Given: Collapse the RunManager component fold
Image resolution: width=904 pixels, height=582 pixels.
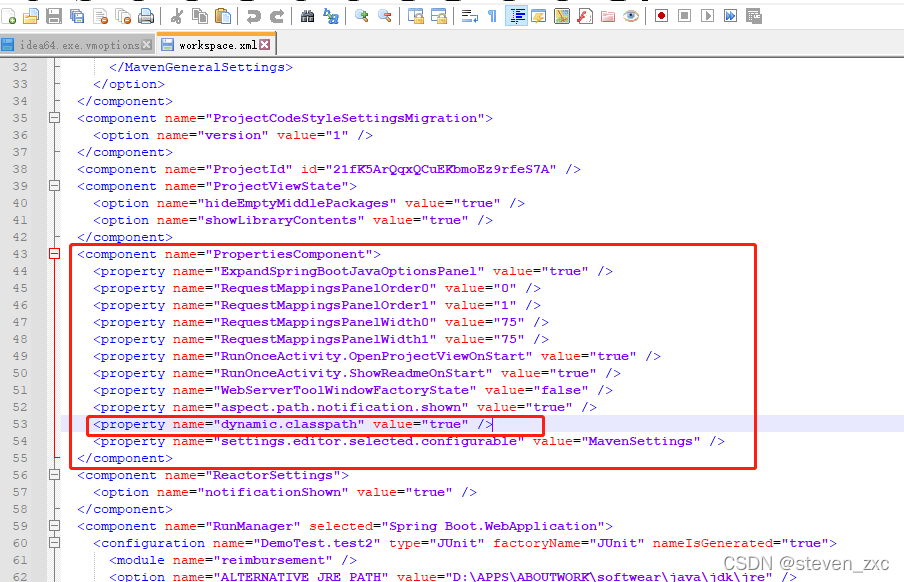Looking at the screenshot, I should click(x=54, y=526).
